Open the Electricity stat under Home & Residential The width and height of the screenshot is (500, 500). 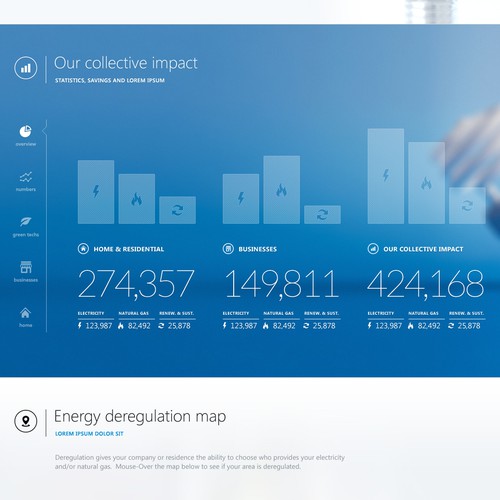(95, 321)
